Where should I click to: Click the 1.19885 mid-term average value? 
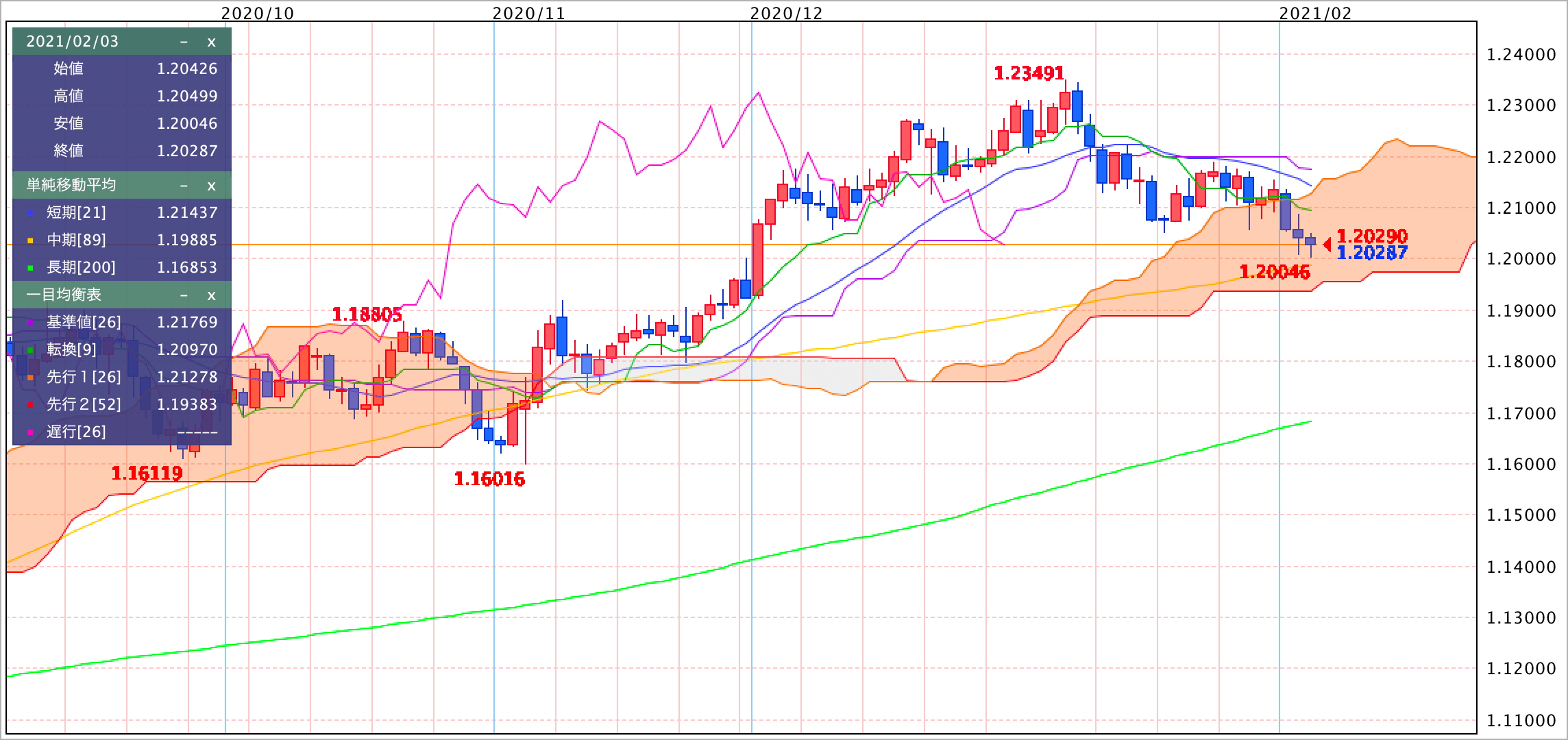click(x=187, y=240)
